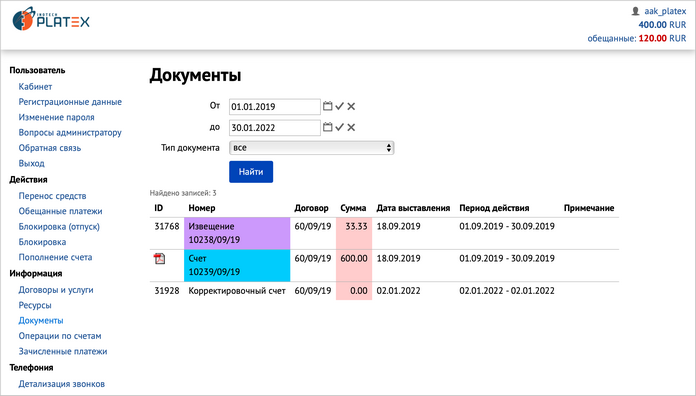Click the ID column header

click(159, 208)
